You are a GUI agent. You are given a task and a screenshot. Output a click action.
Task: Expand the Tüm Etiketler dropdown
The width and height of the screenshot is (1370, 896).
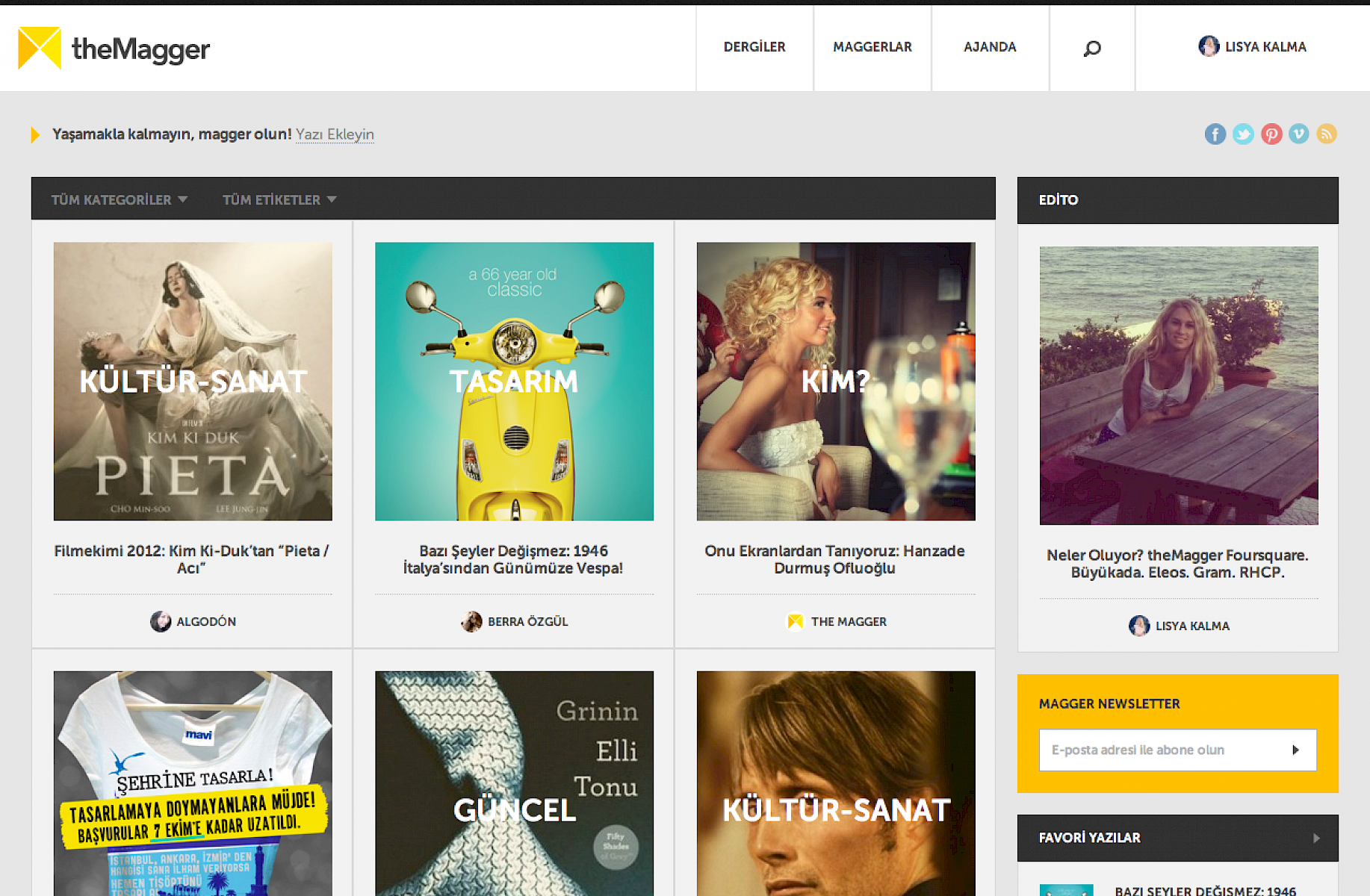279,199
